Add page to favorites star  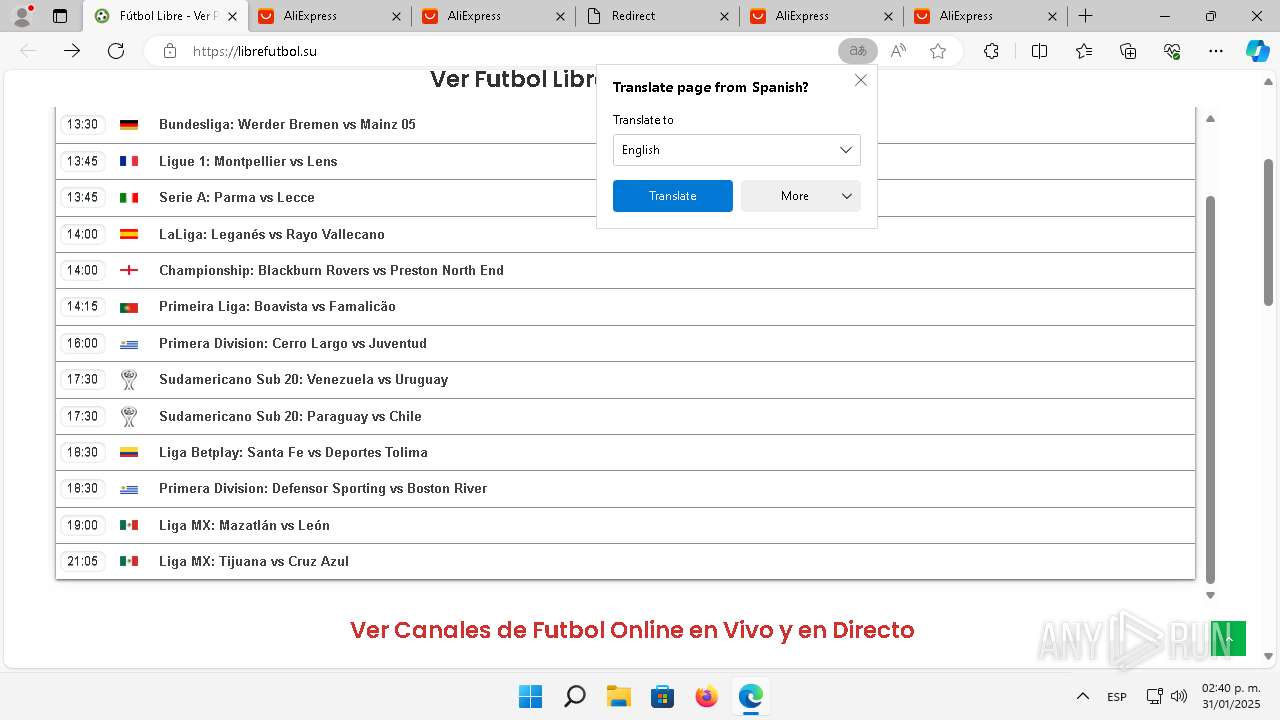click(x=938, y=51)
